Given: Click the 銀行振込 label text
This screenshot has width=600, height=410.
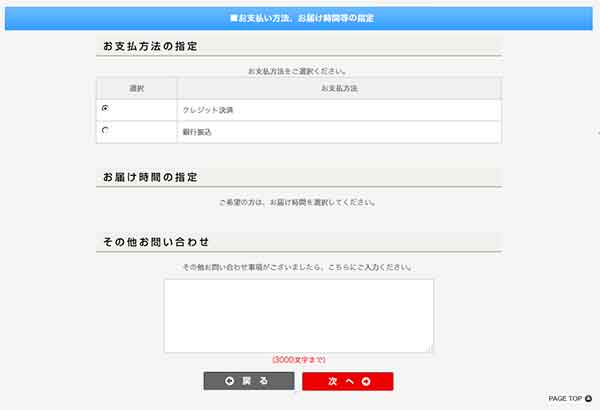Looking at the screenshot, I should tap(197, 131).
